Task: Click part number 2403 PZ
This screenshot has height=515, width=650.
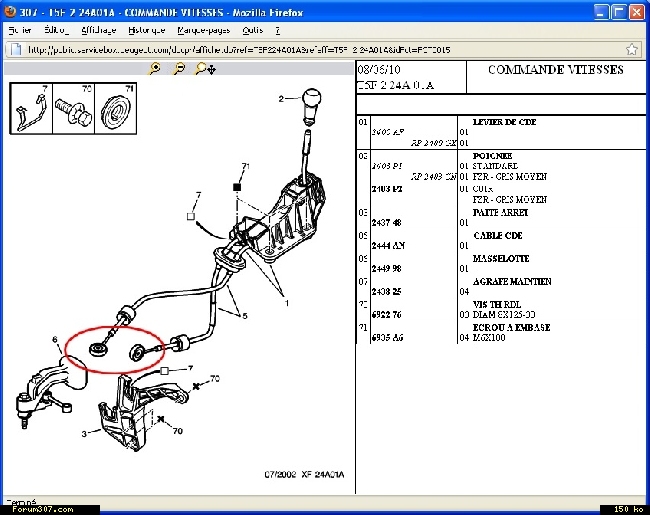Action: coord(387,189)
